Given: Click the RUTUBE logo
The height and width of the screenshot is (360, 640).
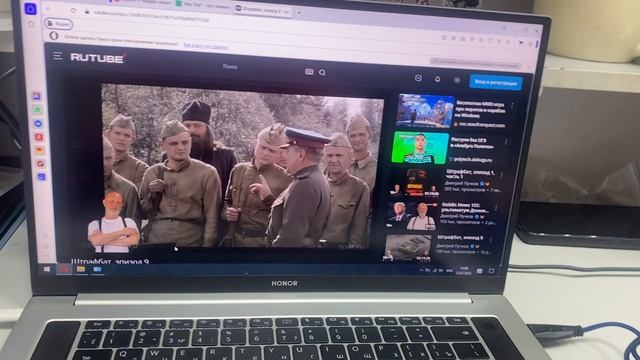Looking at the screenshot, I should tap(97, 58).
